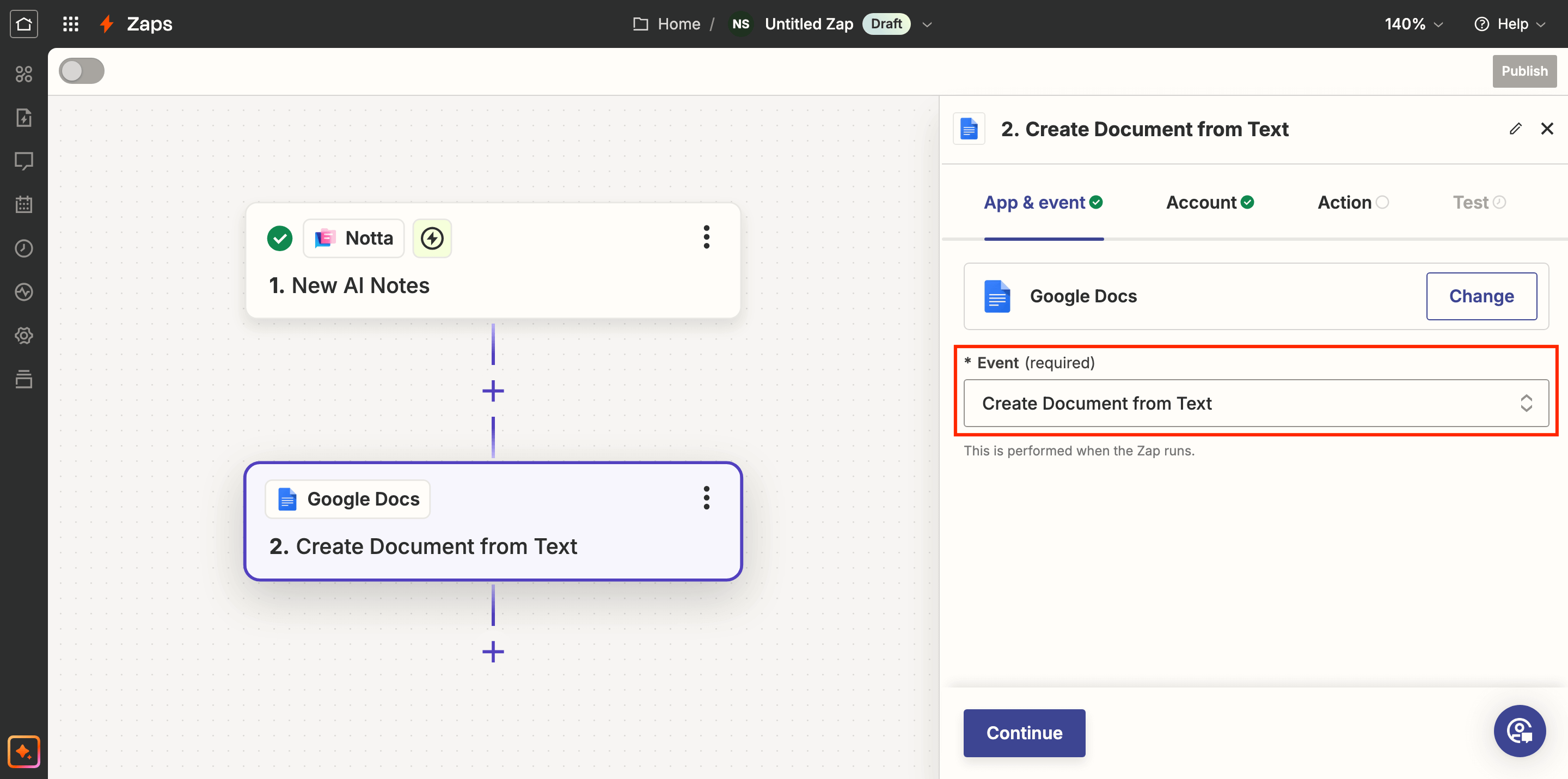This screenshot has width=1568, height=779.
Task: Switch to App & event tab
Action: click(1043, 202)
